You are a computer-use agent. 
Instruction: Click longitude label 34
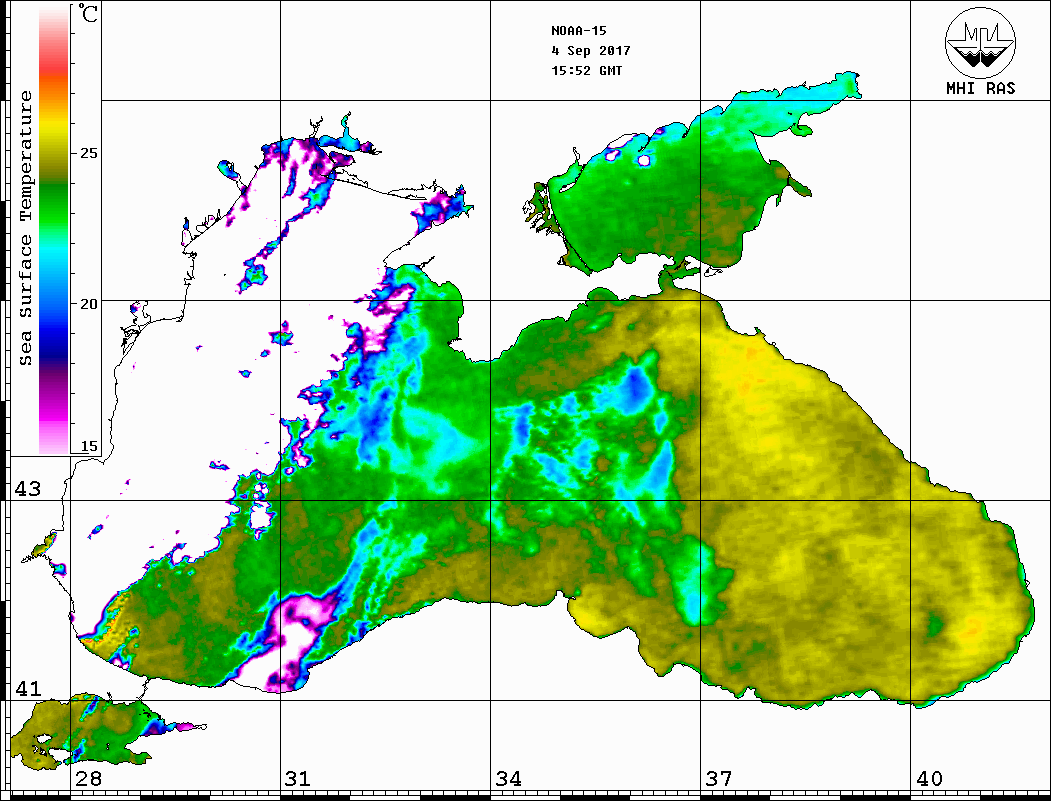pos(508,779)
